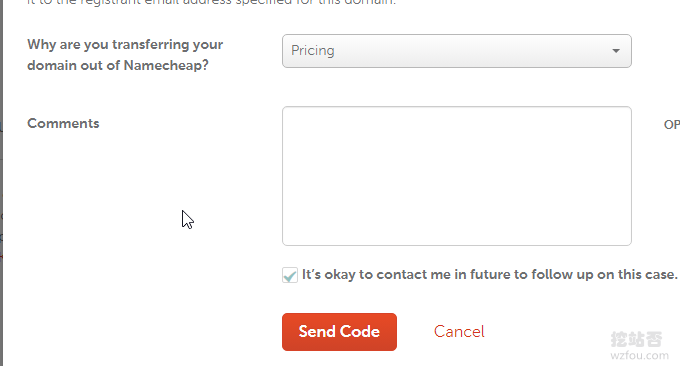Click the Comments field label
The height and width of the screenshot is (366, 680).
point(63,123)
